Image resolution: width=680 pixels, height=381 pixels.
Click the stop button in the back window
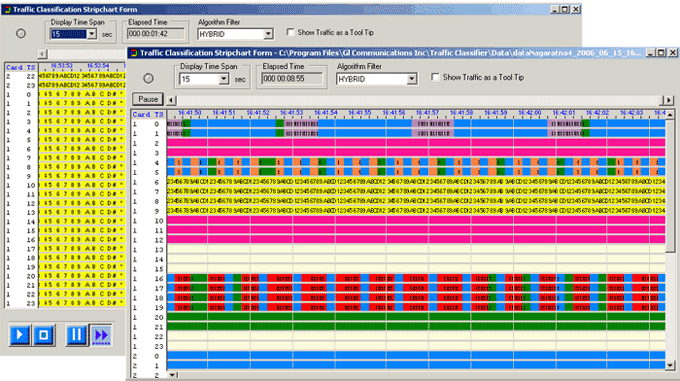tap(44, 335)
